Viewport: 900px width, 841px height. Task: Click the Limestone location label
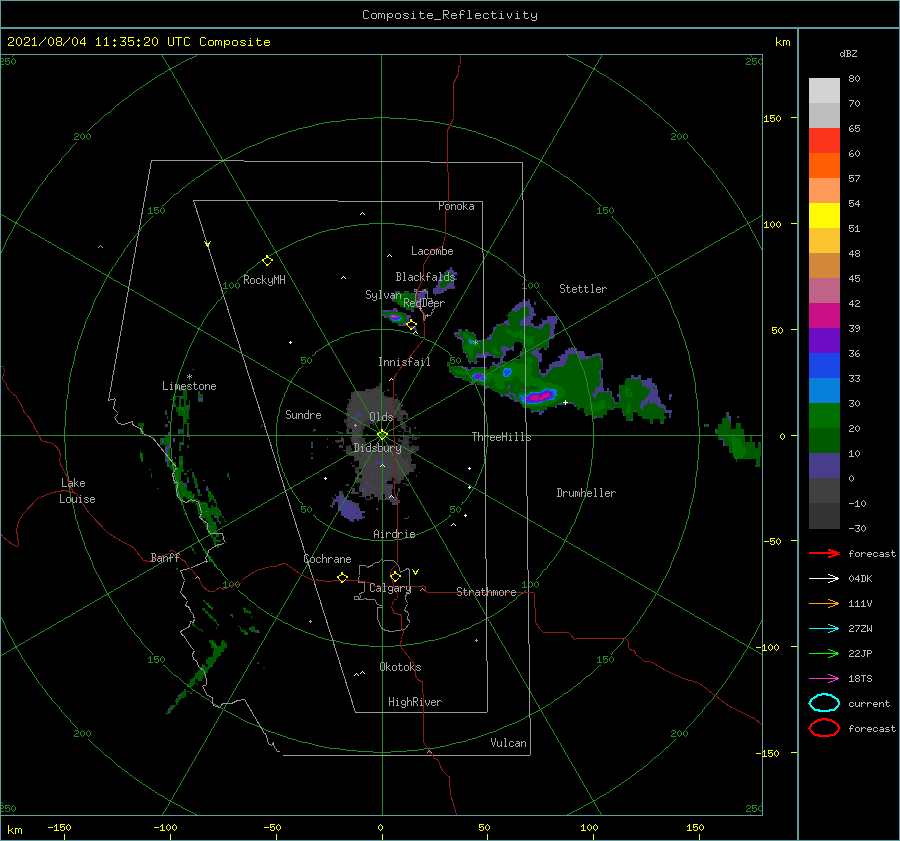point(189,386)
